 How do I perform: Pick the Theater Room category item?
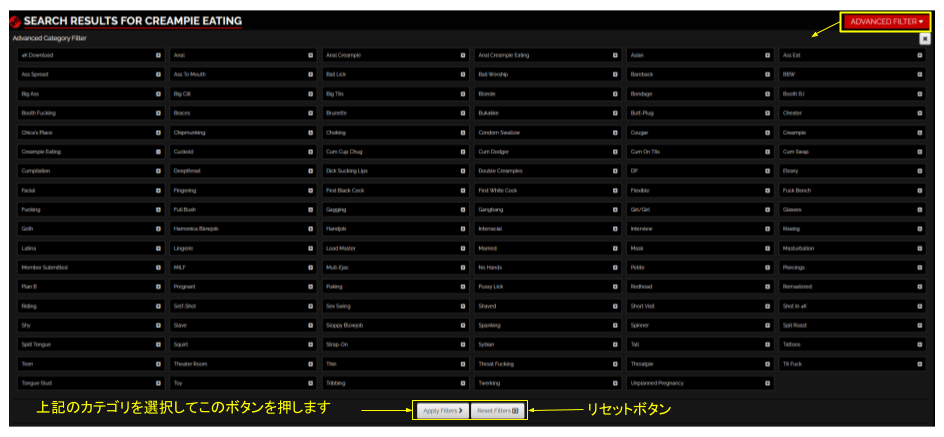click(242, 364)
